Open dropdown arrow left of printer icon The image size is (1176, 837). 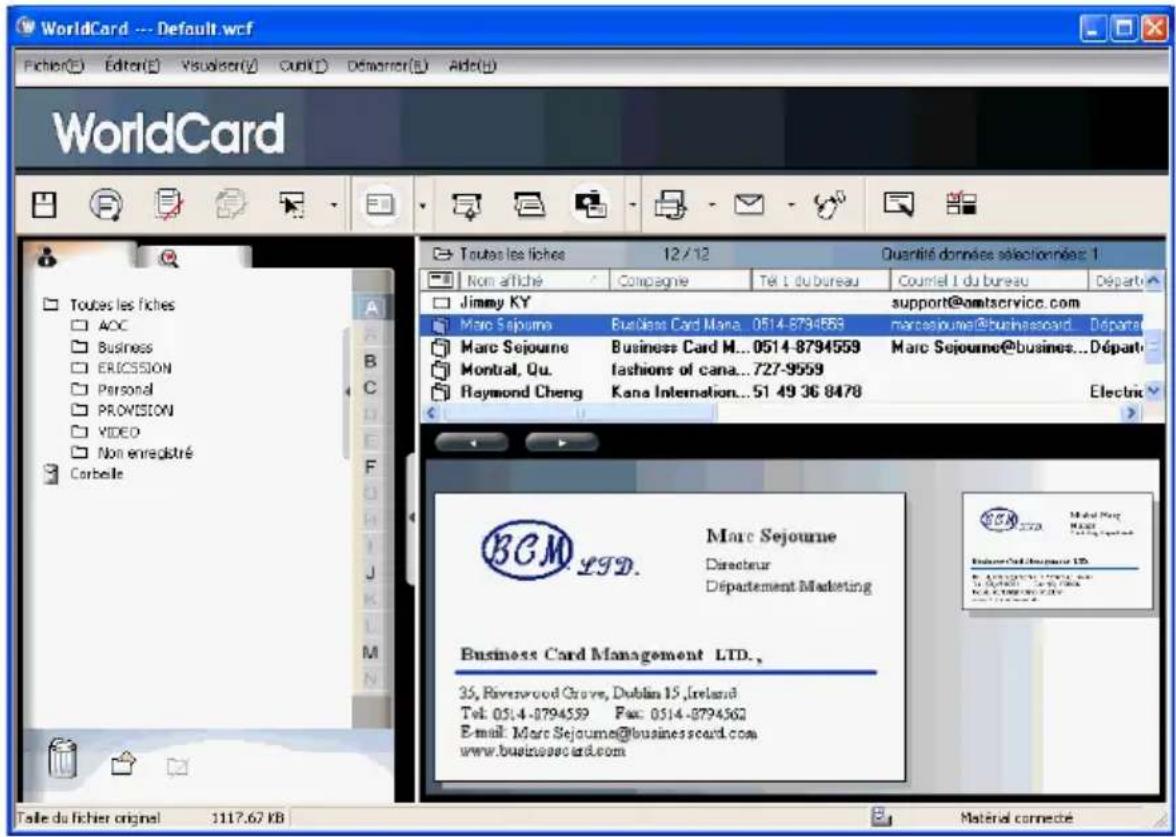(632, 205)
